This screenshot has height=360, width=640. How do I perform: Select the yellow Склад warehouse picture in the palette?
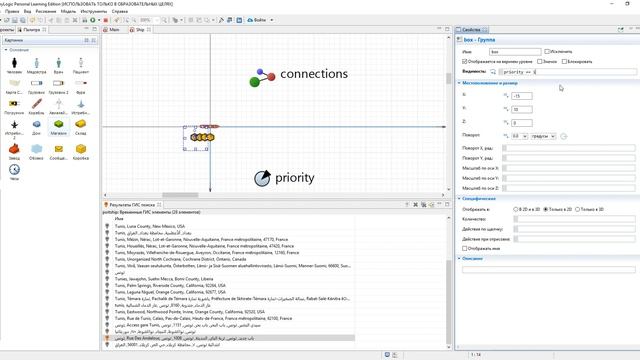81,124
